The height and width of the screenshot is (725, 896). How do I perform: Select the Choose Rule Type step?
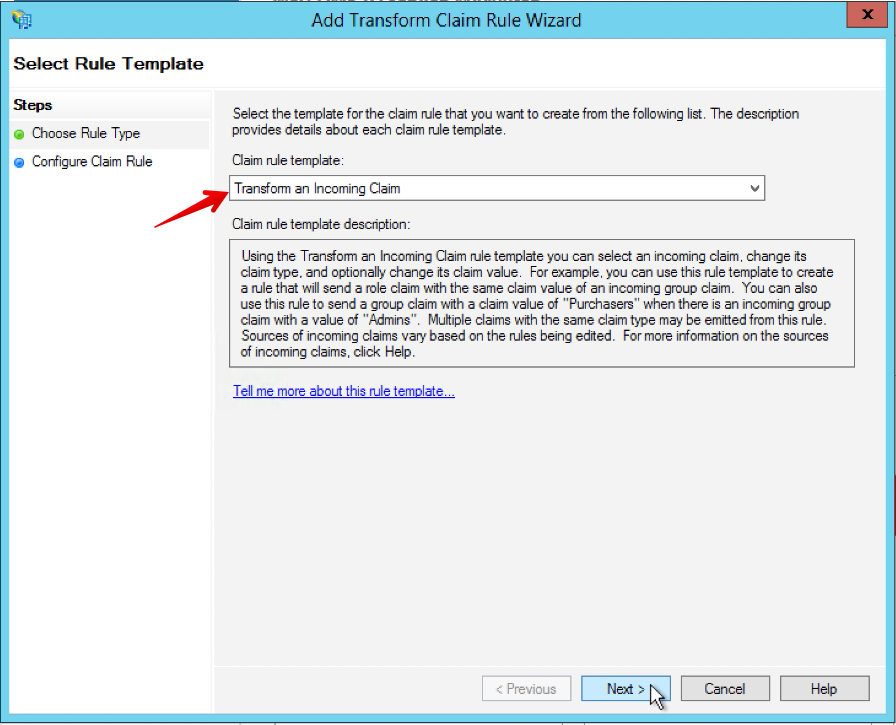click(86, 134)
